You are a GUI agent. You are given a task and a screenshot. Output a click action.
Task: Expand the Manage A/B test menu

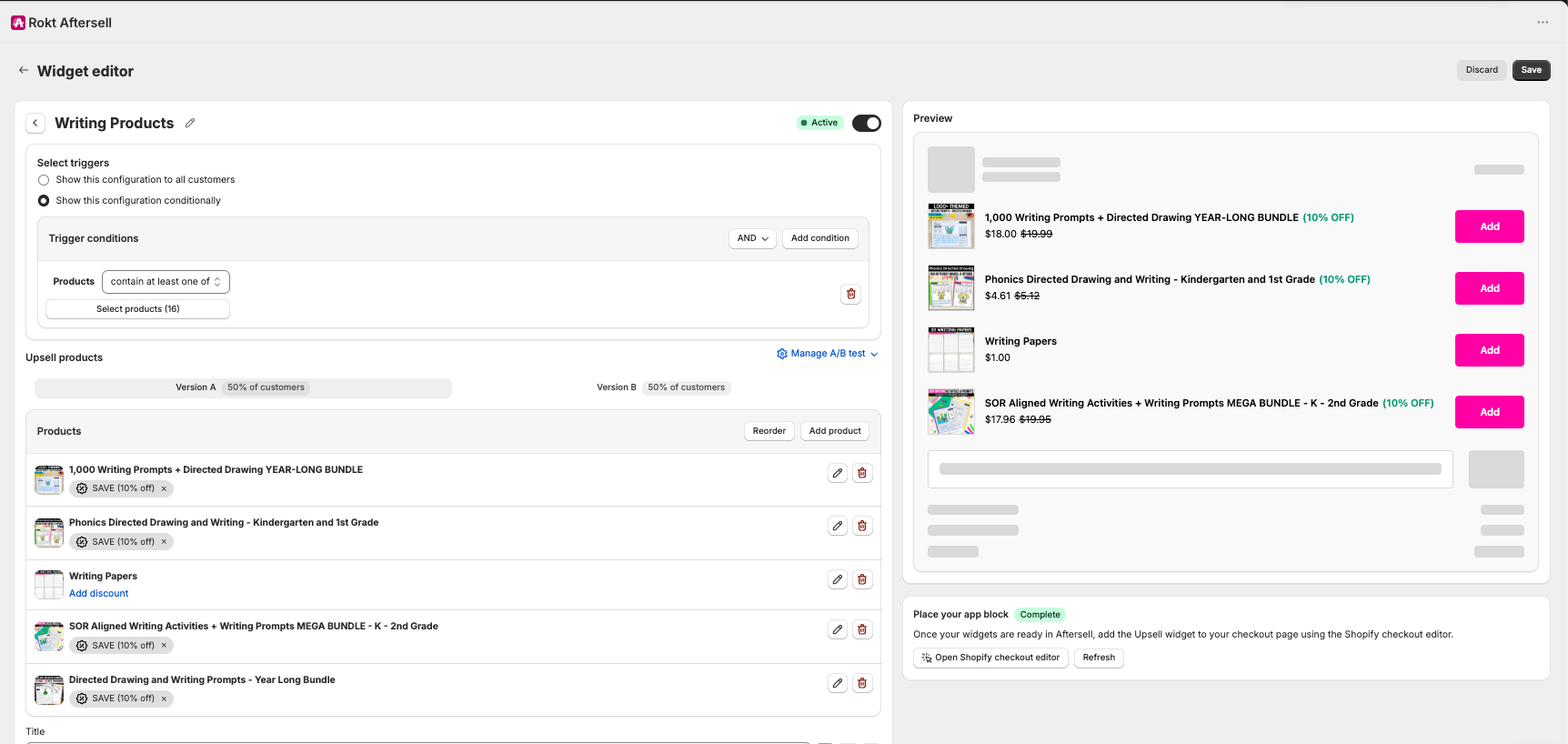[828, 354]
